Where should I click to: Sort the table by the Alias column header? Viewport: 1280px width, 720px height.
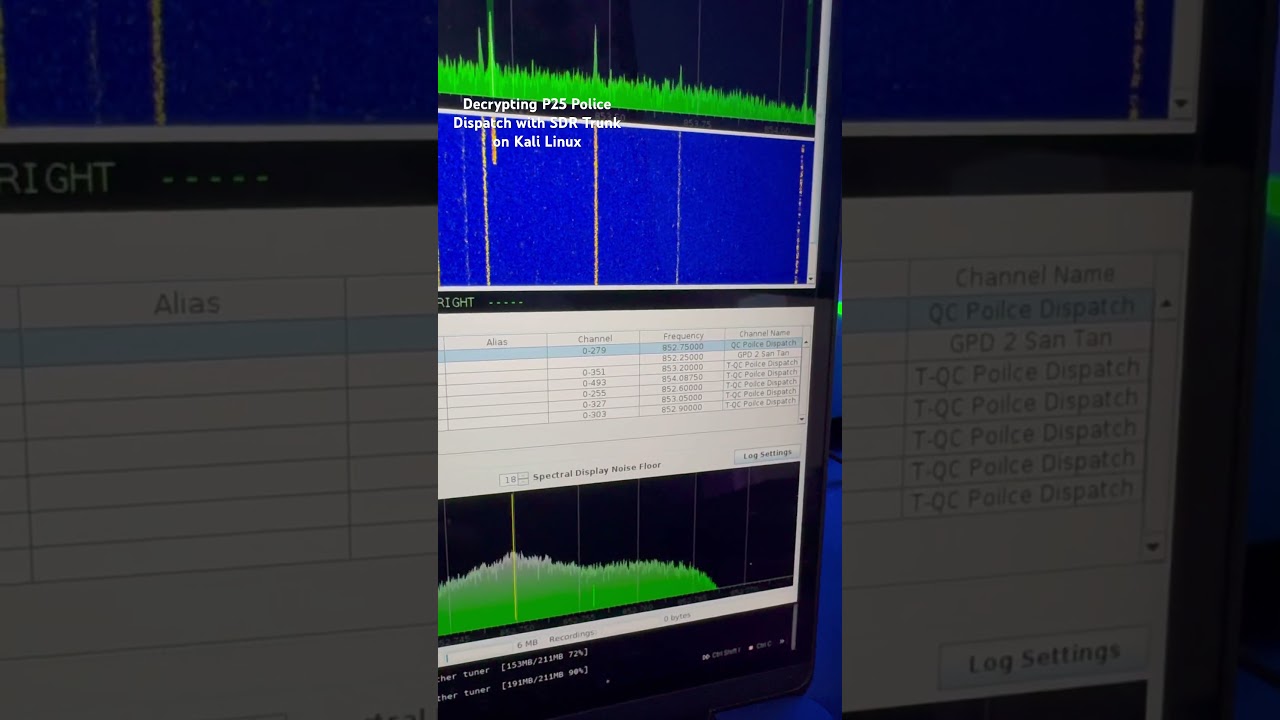point(497,342)
